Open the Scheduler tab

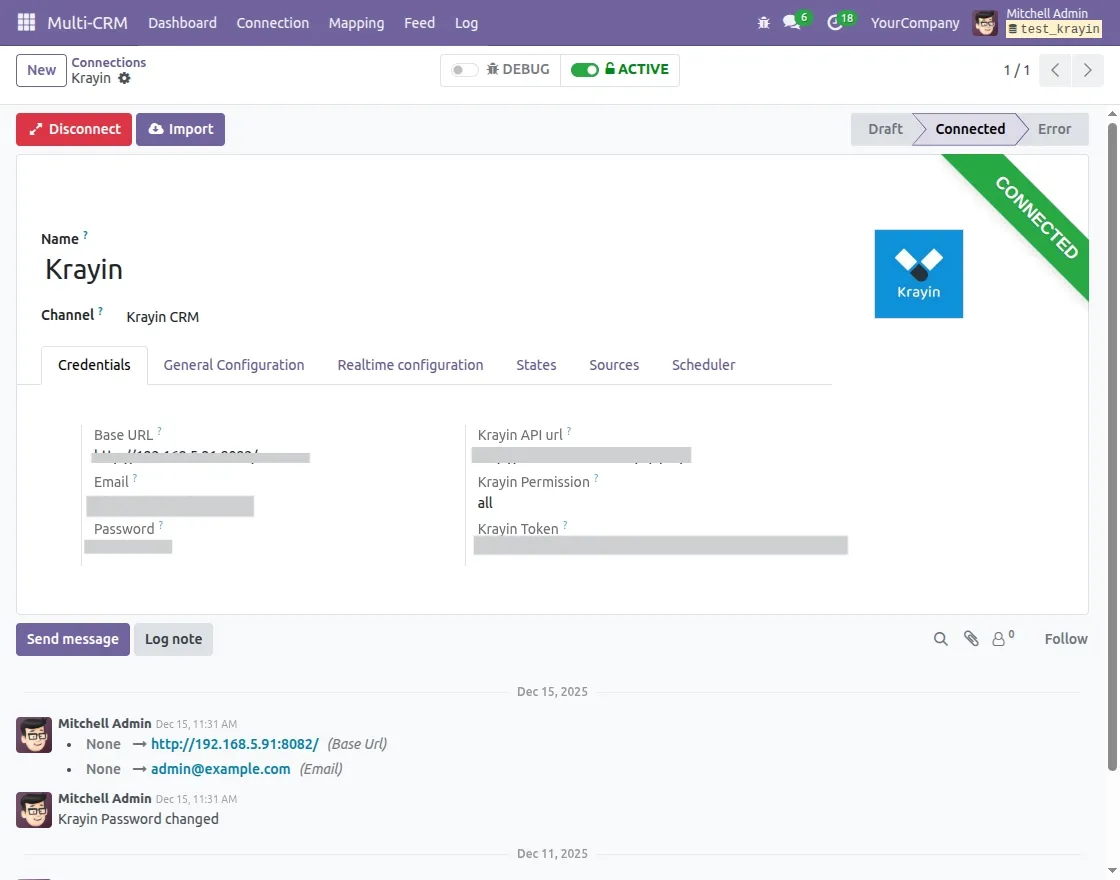click(x=703, y=365)
